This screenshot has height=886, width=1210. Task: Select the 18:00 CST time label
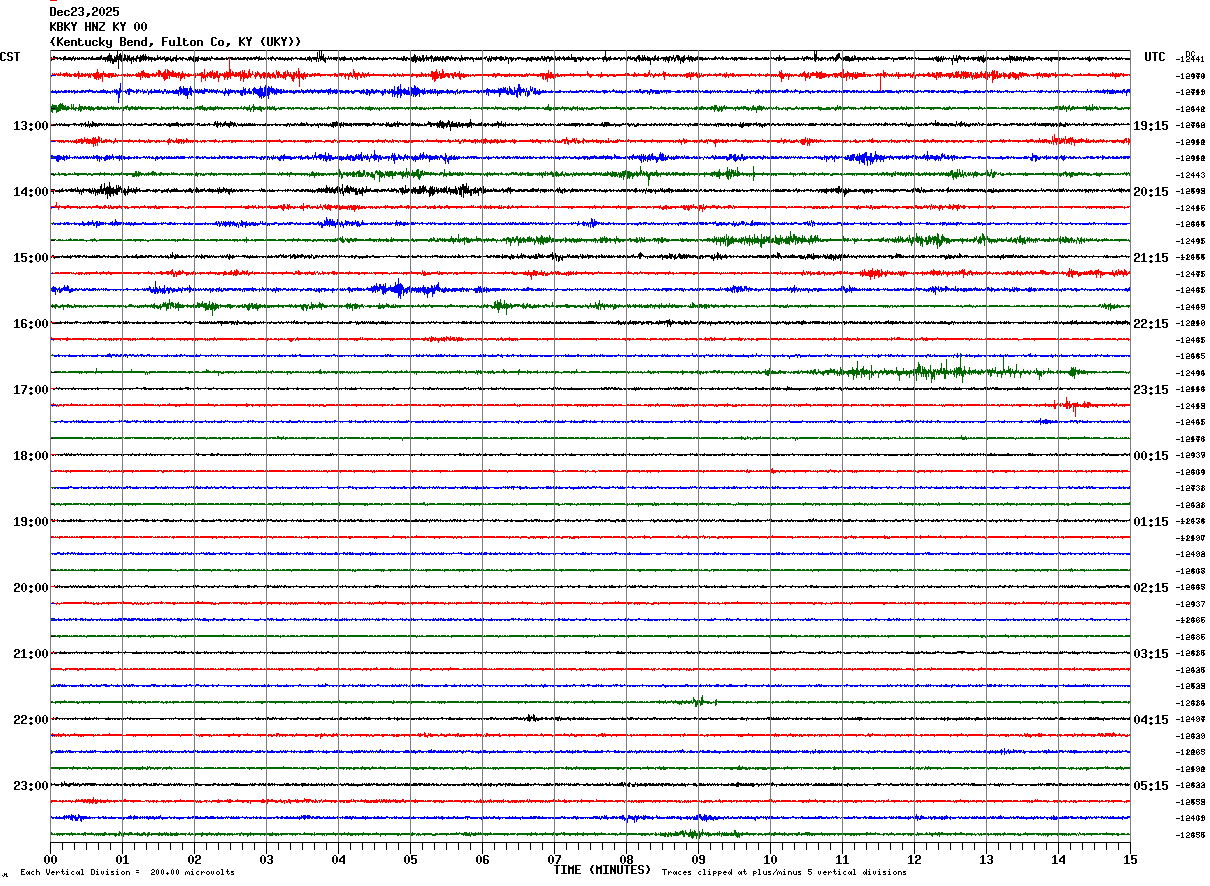(x=30, y=456)
